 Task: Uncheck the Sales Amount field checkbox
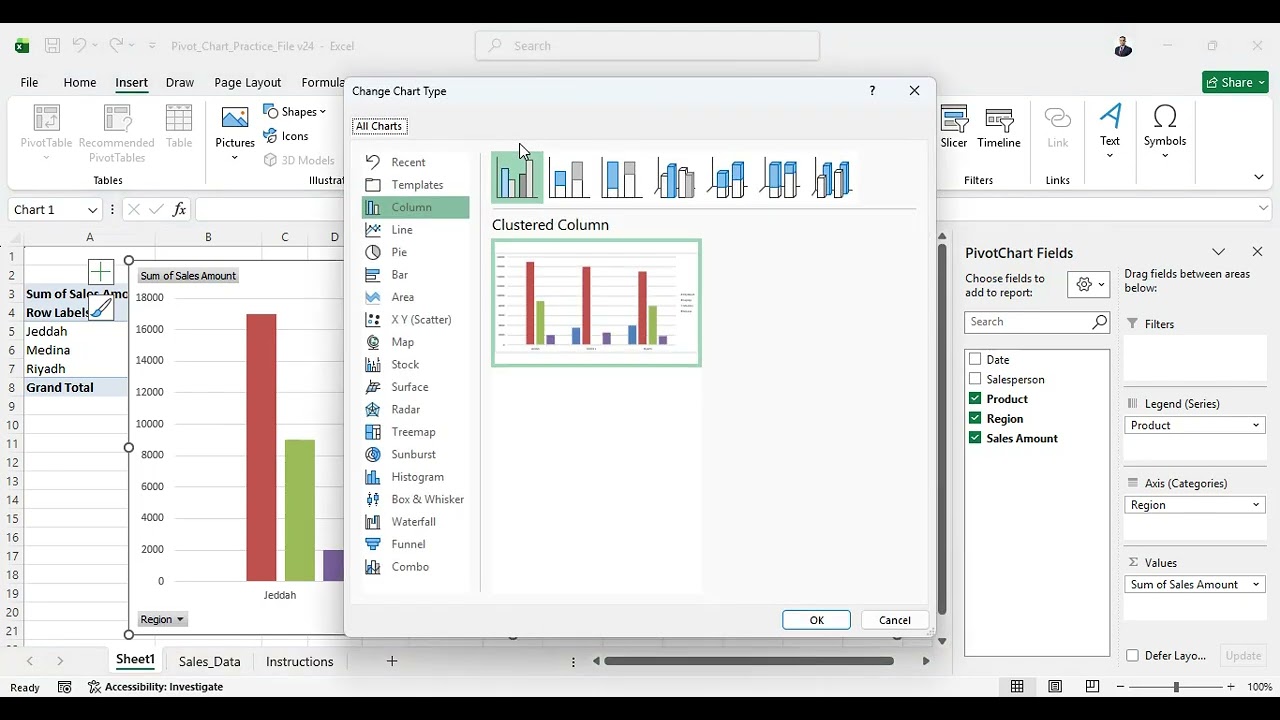pos(975,438)
